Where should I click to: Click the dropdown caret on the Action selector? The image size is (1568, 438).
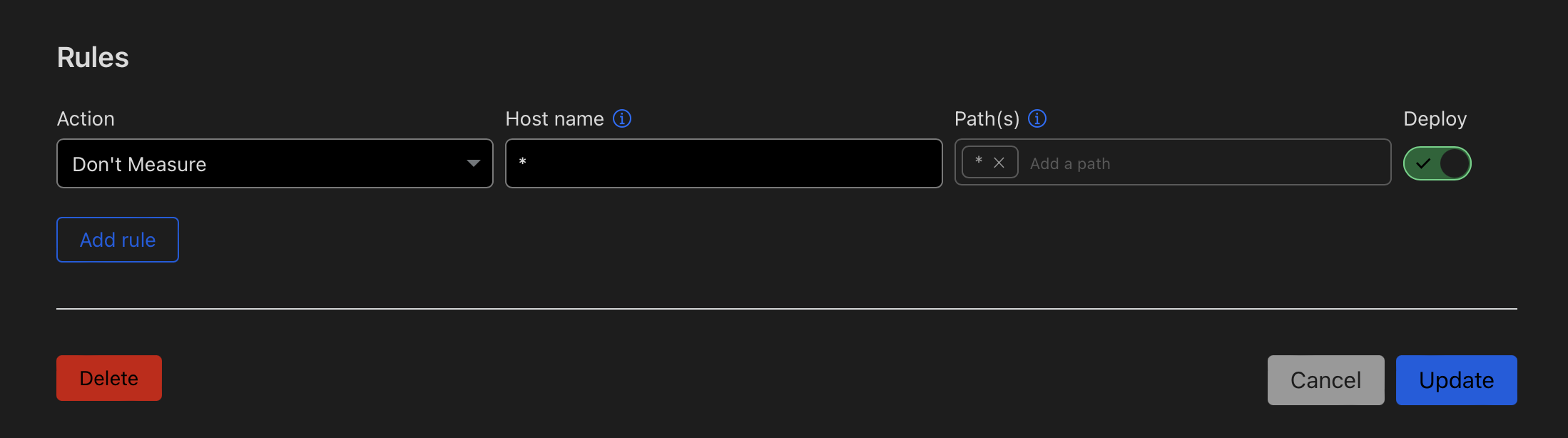coord(473,163)
